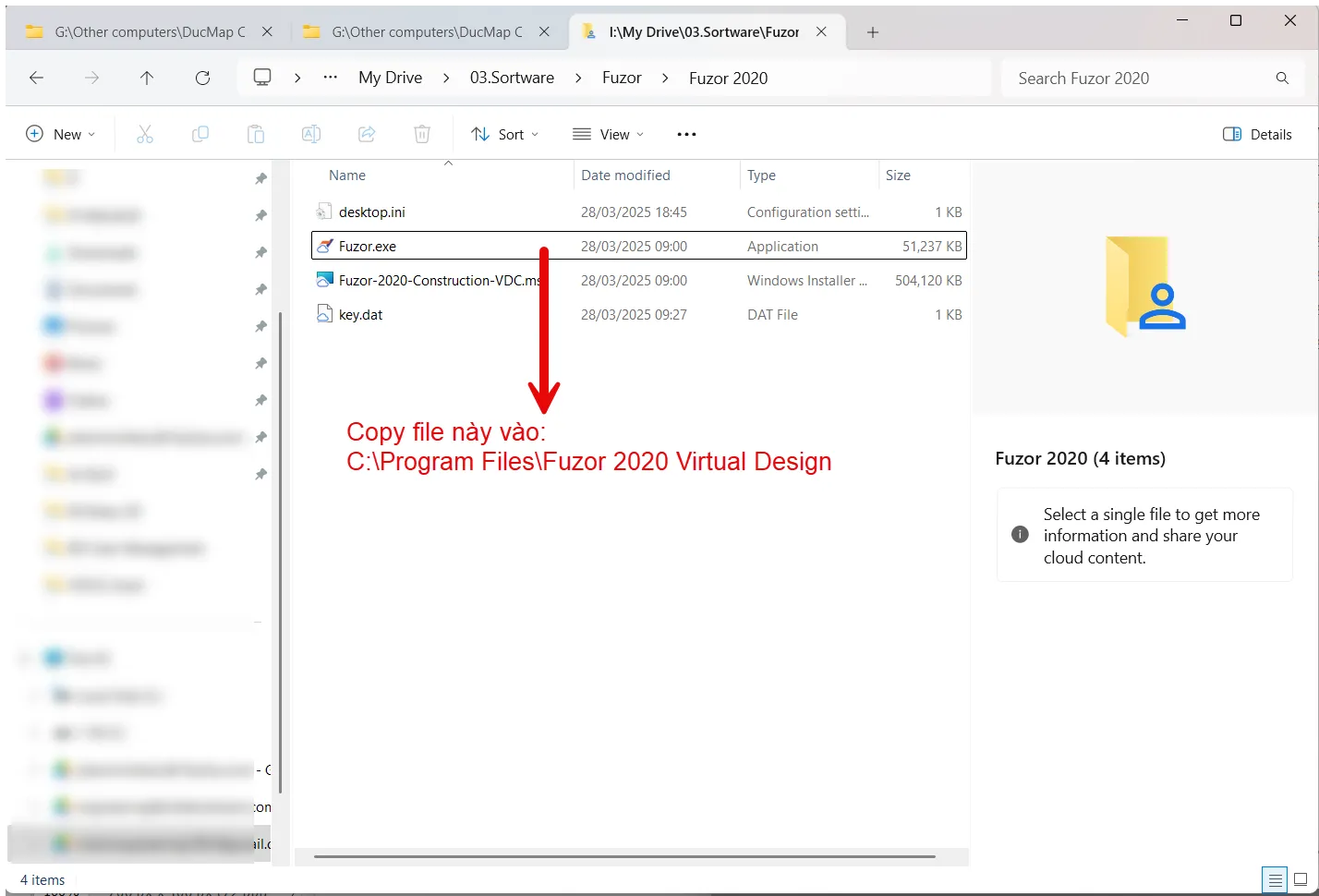Expand chevron after 03.Sortware in path
The height and width of the screenshot is (896, 1319).
[x=578, y=79]
